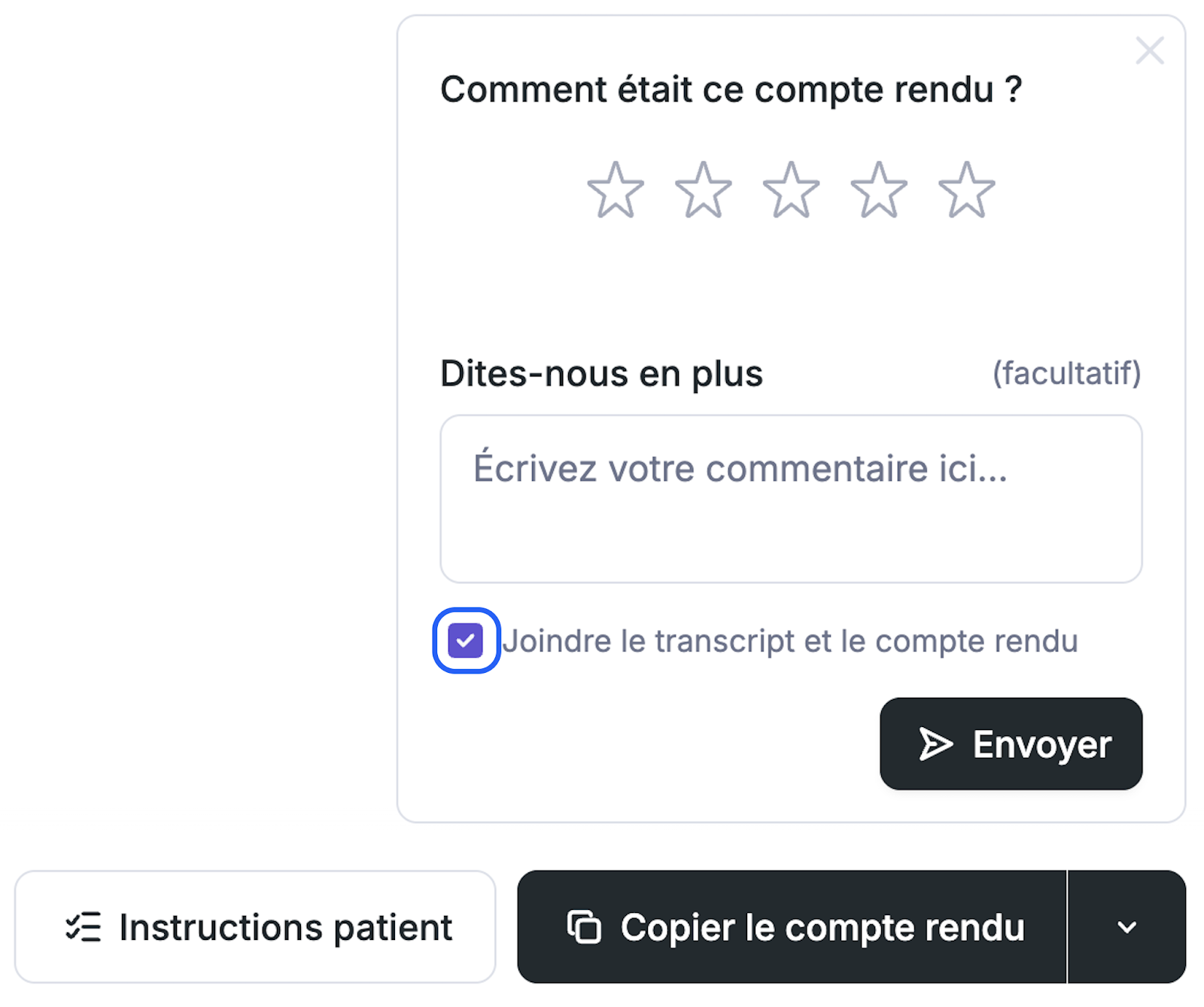Send feedback with the Envoyer button
The height and width of the screenshot is (1007, 1204).
coord(1011,744)
